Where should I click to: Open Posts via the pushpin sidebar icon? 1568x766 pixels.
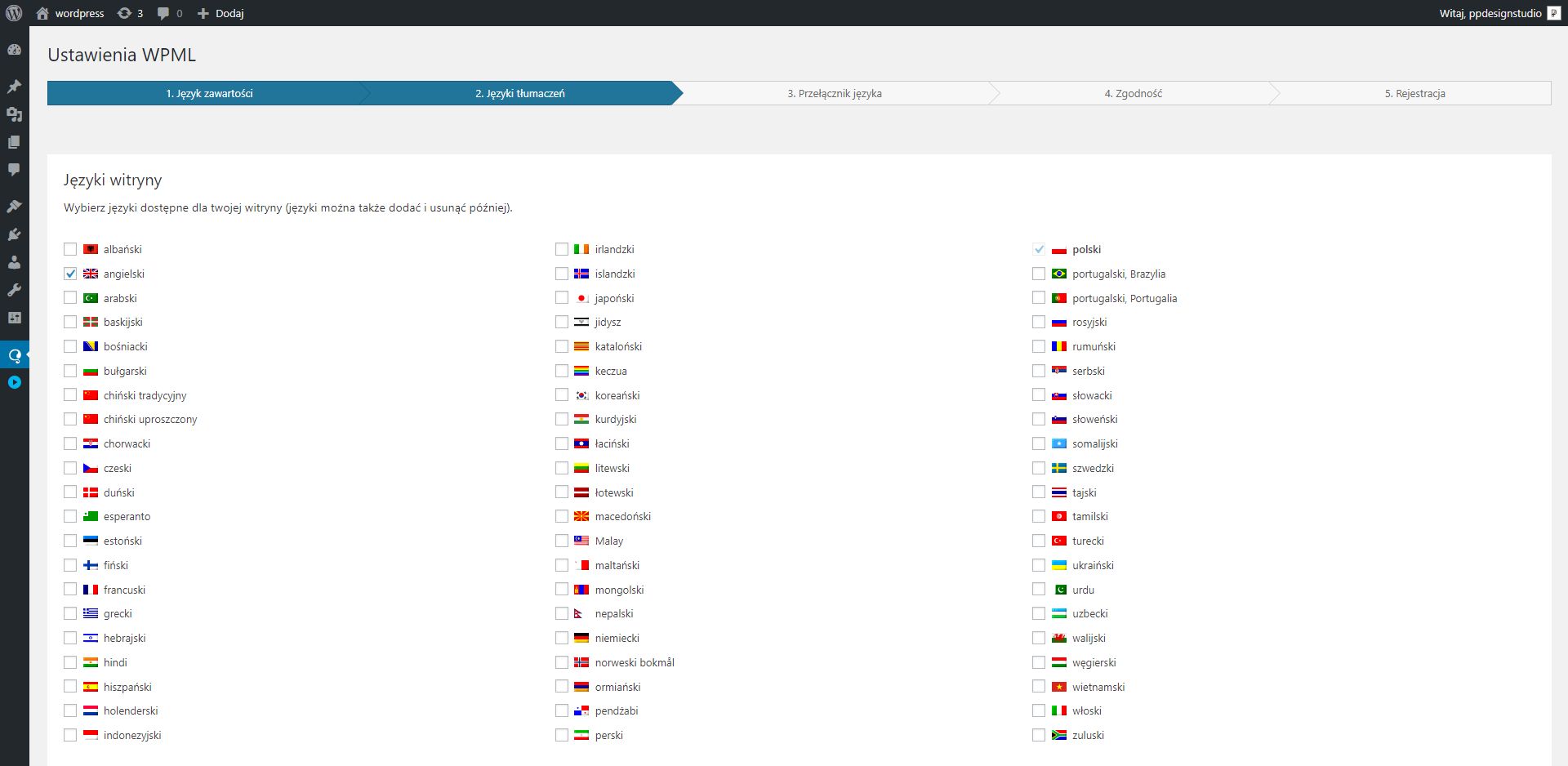[14, 87]
